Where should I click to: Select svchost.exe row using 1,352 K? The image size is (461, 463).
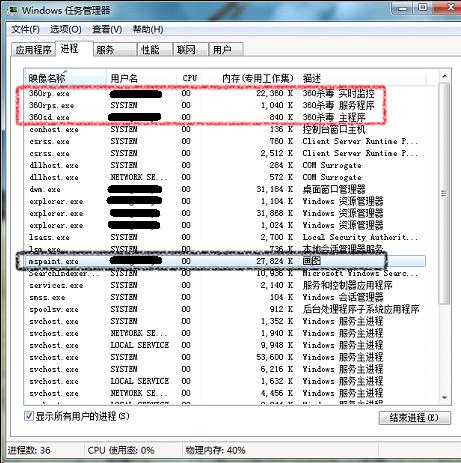tap(225, 321)
